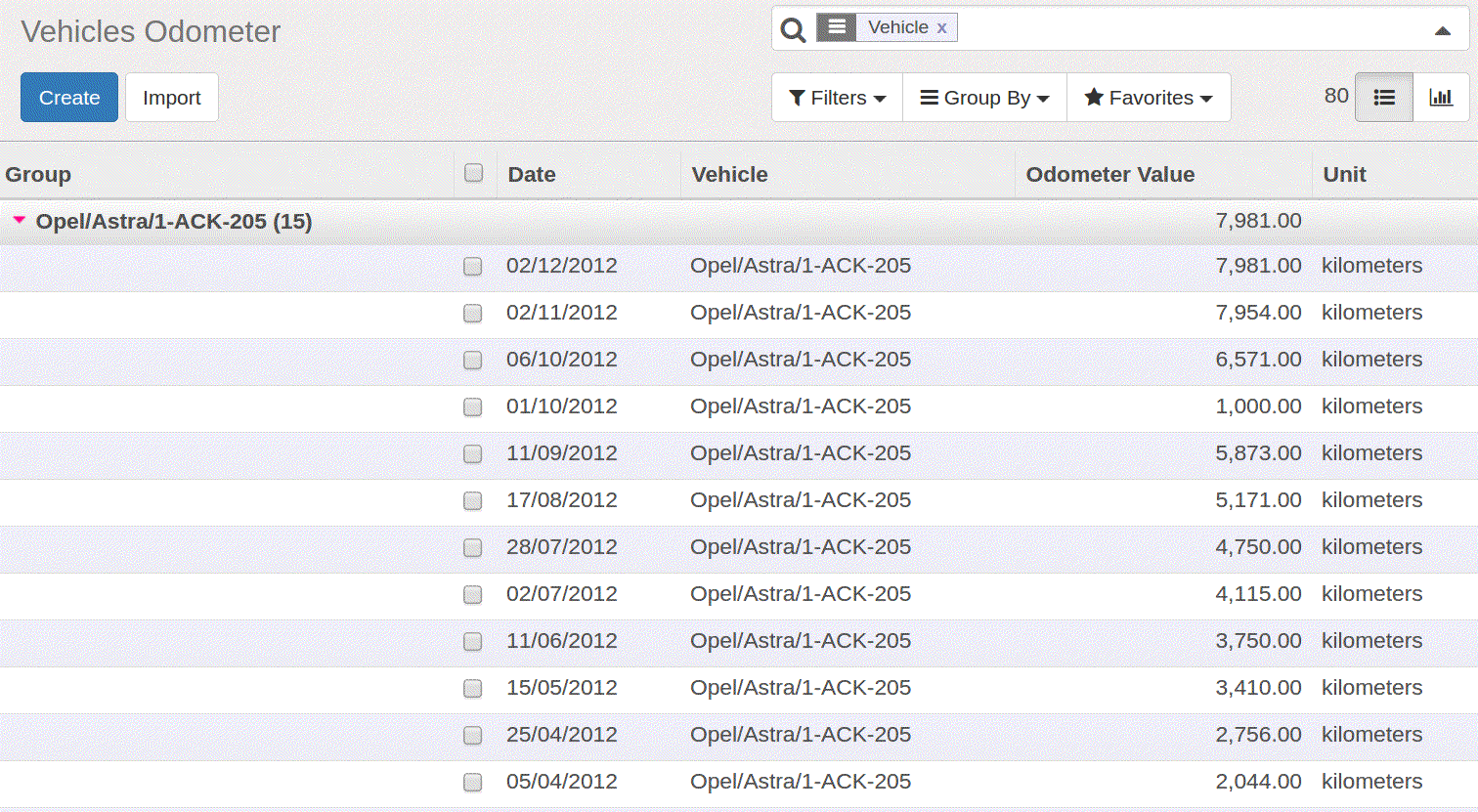Screen dimensions: 1478x812
Task: Click the record count 80
Action: [x=1336, y=96]
